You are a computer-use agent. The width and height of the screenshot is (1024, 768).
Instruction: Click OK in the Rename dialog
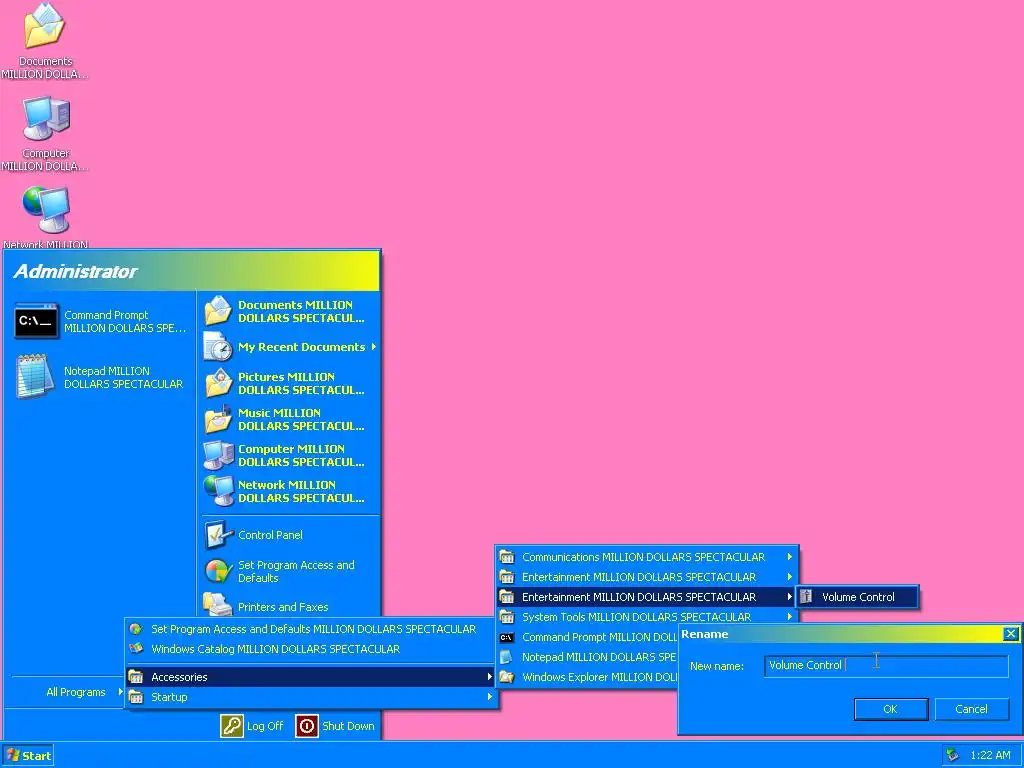tap(891, 709)
